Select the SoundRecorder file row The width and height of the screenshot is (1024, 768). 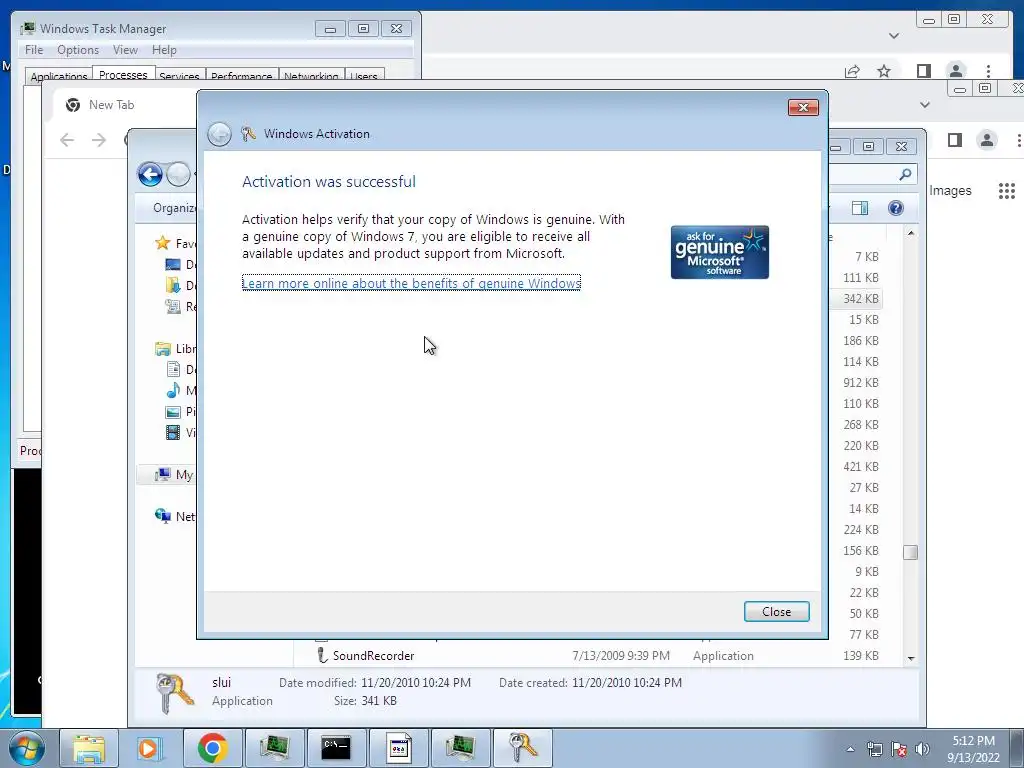point(598,656)
